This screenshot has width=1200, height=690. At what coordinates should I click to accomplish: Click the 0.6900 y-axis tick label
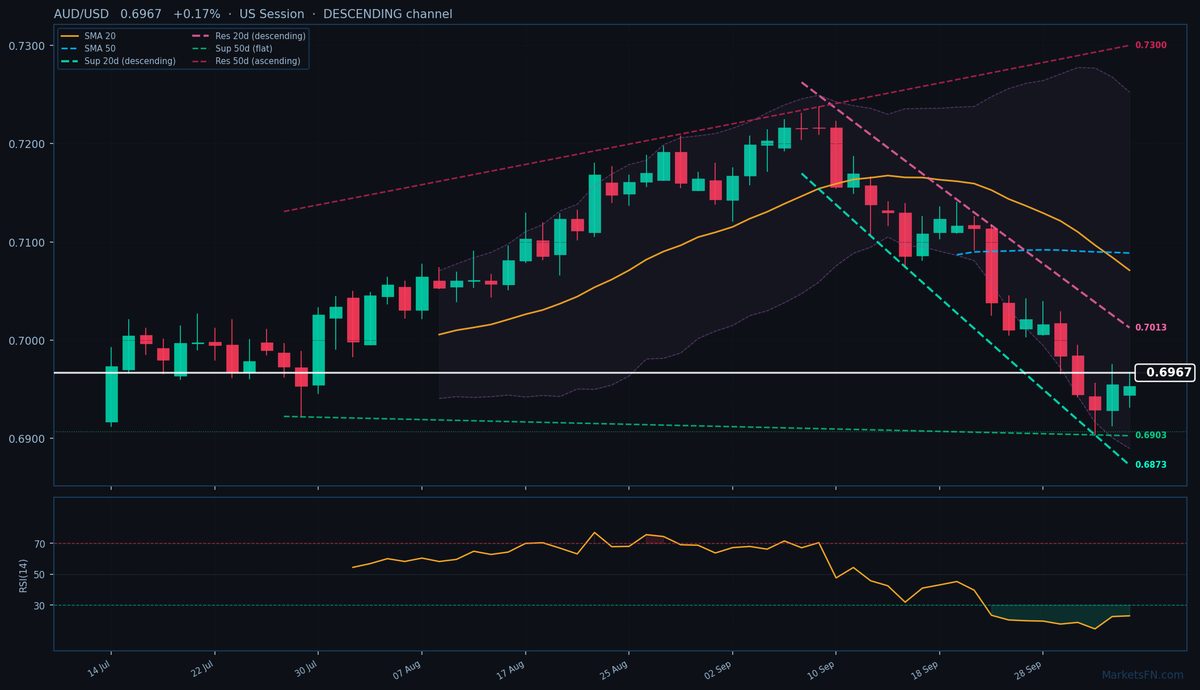pos(26,439)
